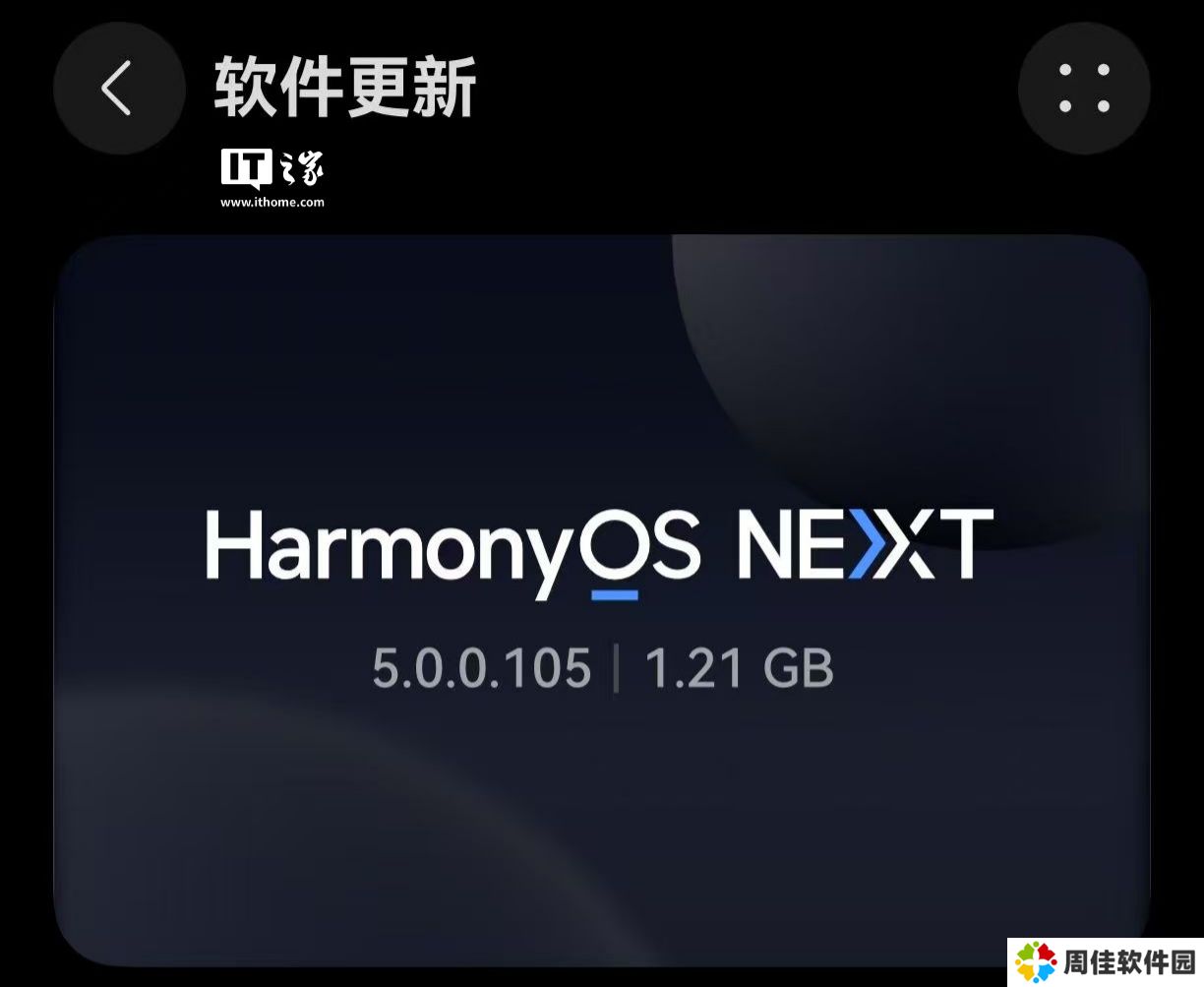Click the blue underline beneath the letter O
This screenshot has height=987, width=1204.
point(615,594)
